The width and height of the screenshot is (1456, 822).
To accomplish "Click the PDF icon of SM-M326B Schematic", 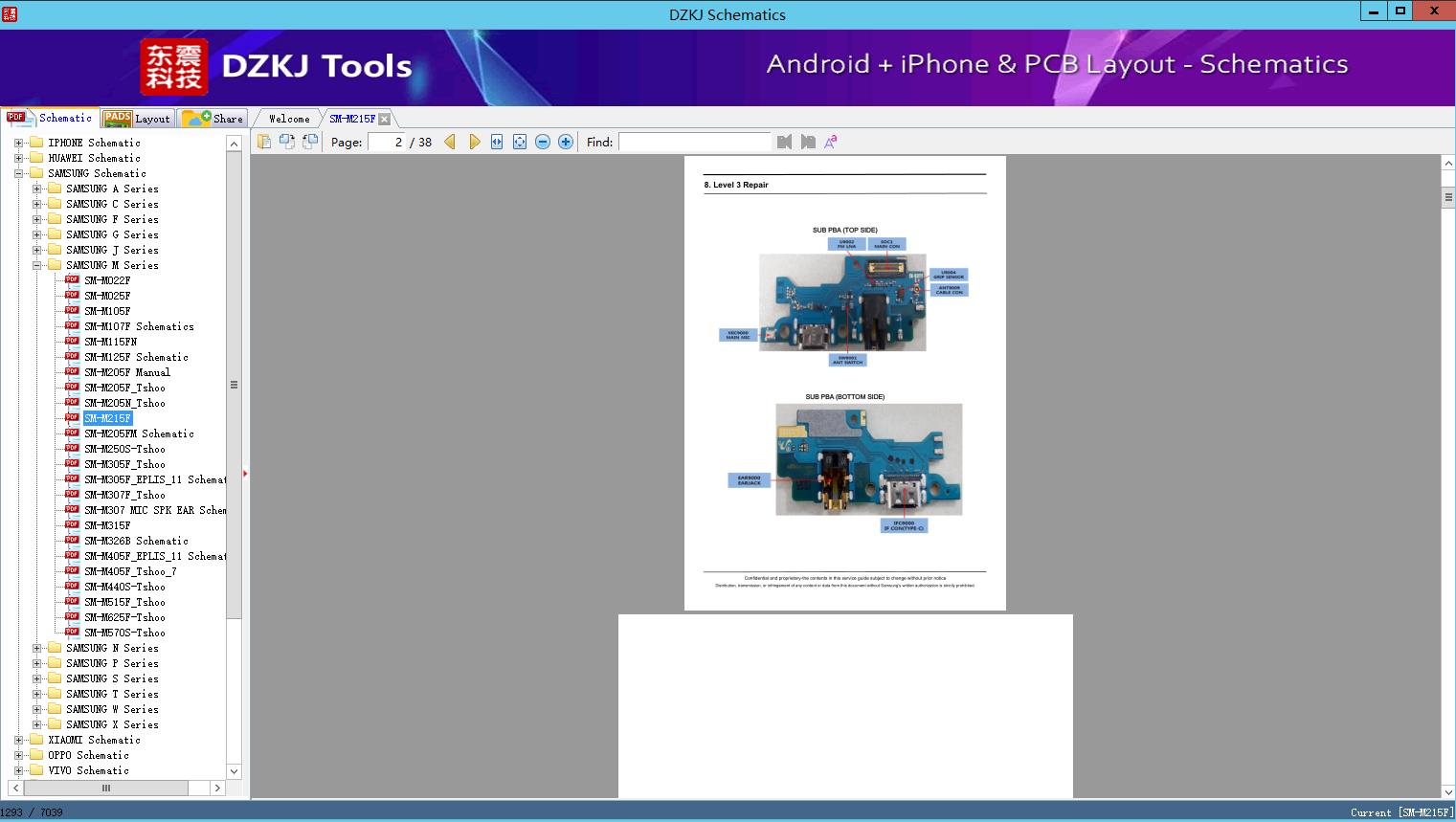I will pos(72,540).
